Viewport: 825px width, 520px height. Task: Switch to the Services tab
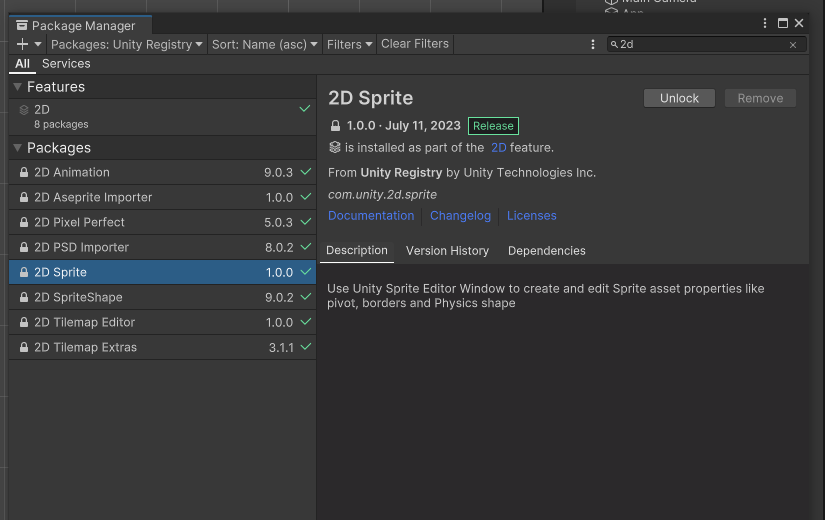(66, 64)
